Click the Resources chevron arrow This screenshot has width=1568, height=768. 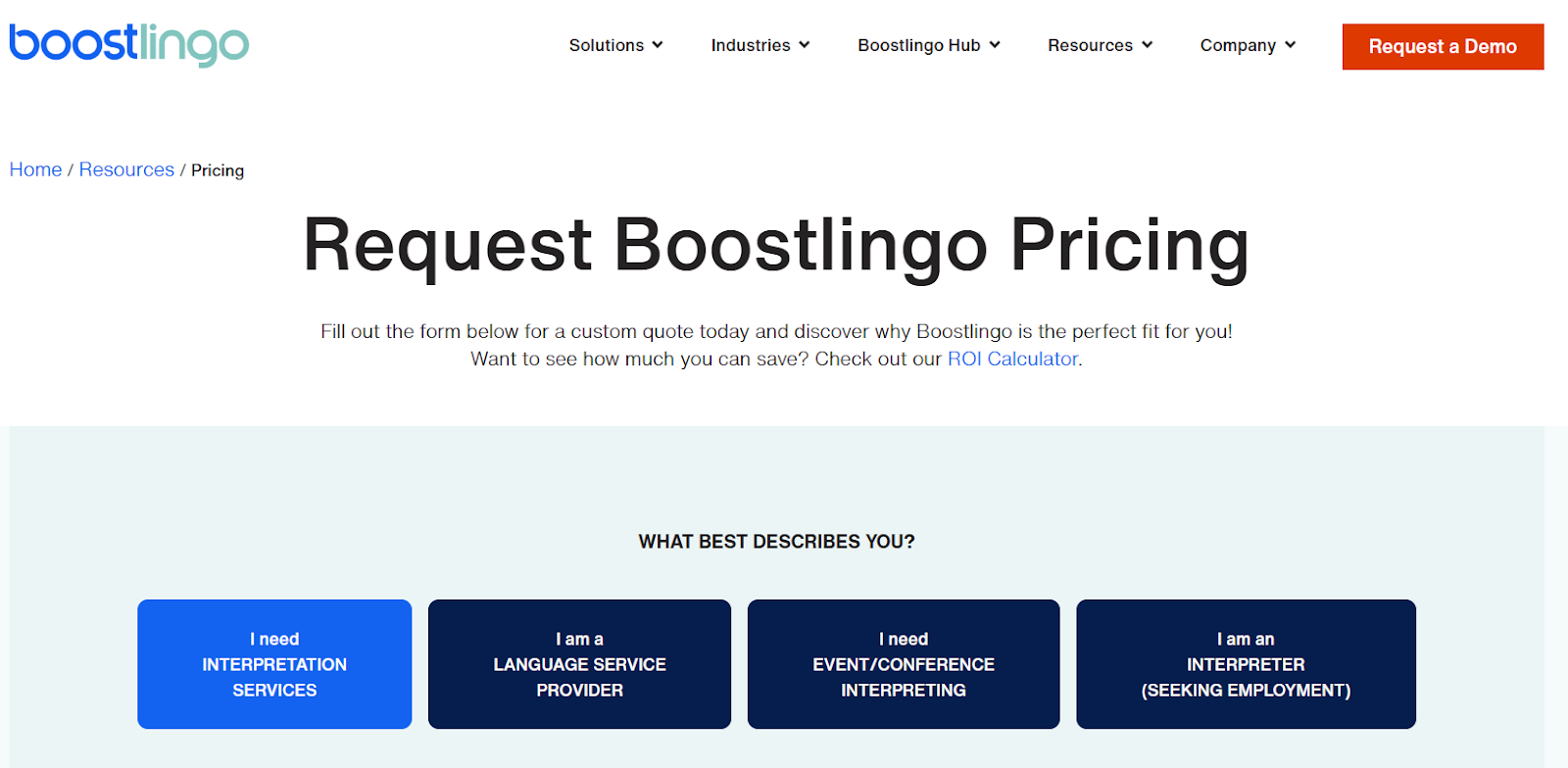click(1147, 45)
